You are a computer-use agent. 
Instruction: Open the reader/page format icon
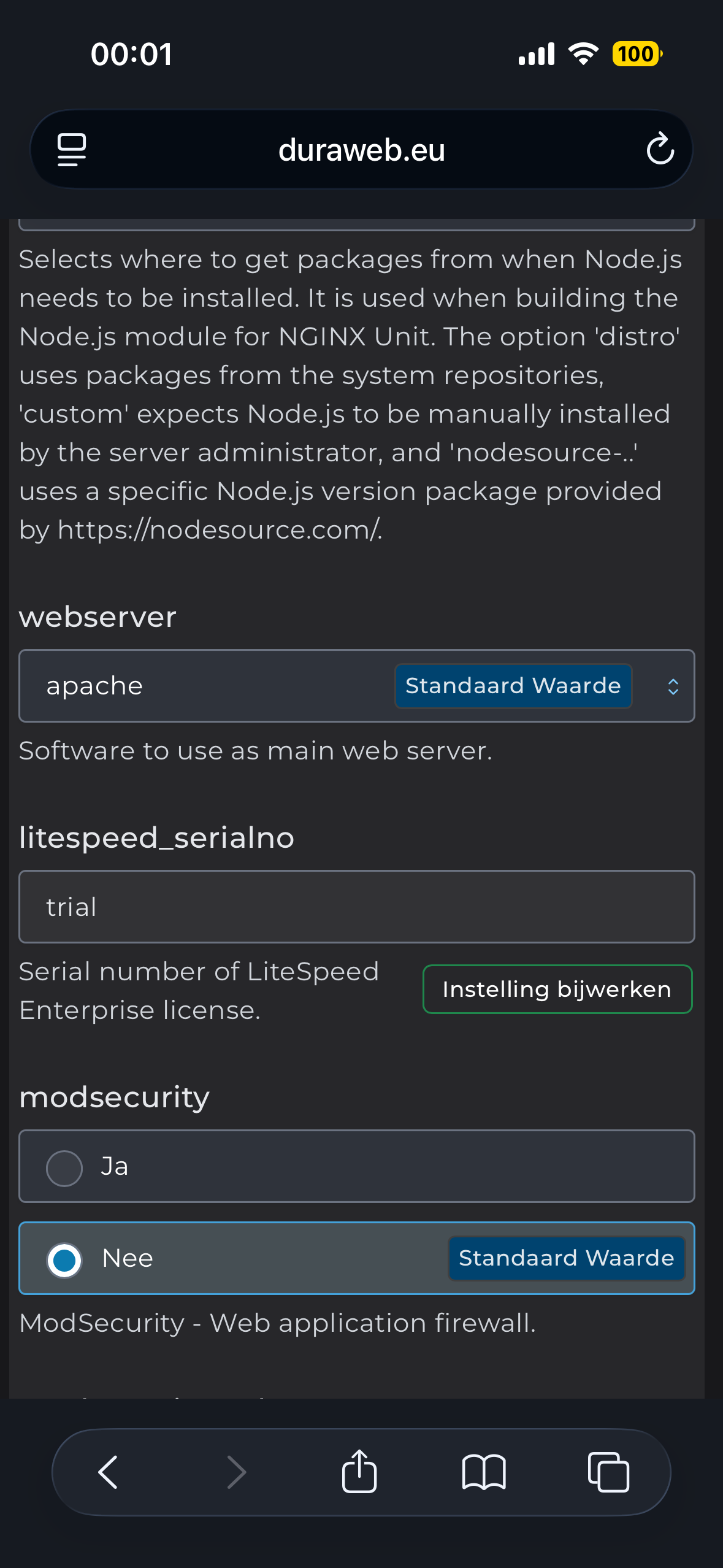click(x=72, y=149)
